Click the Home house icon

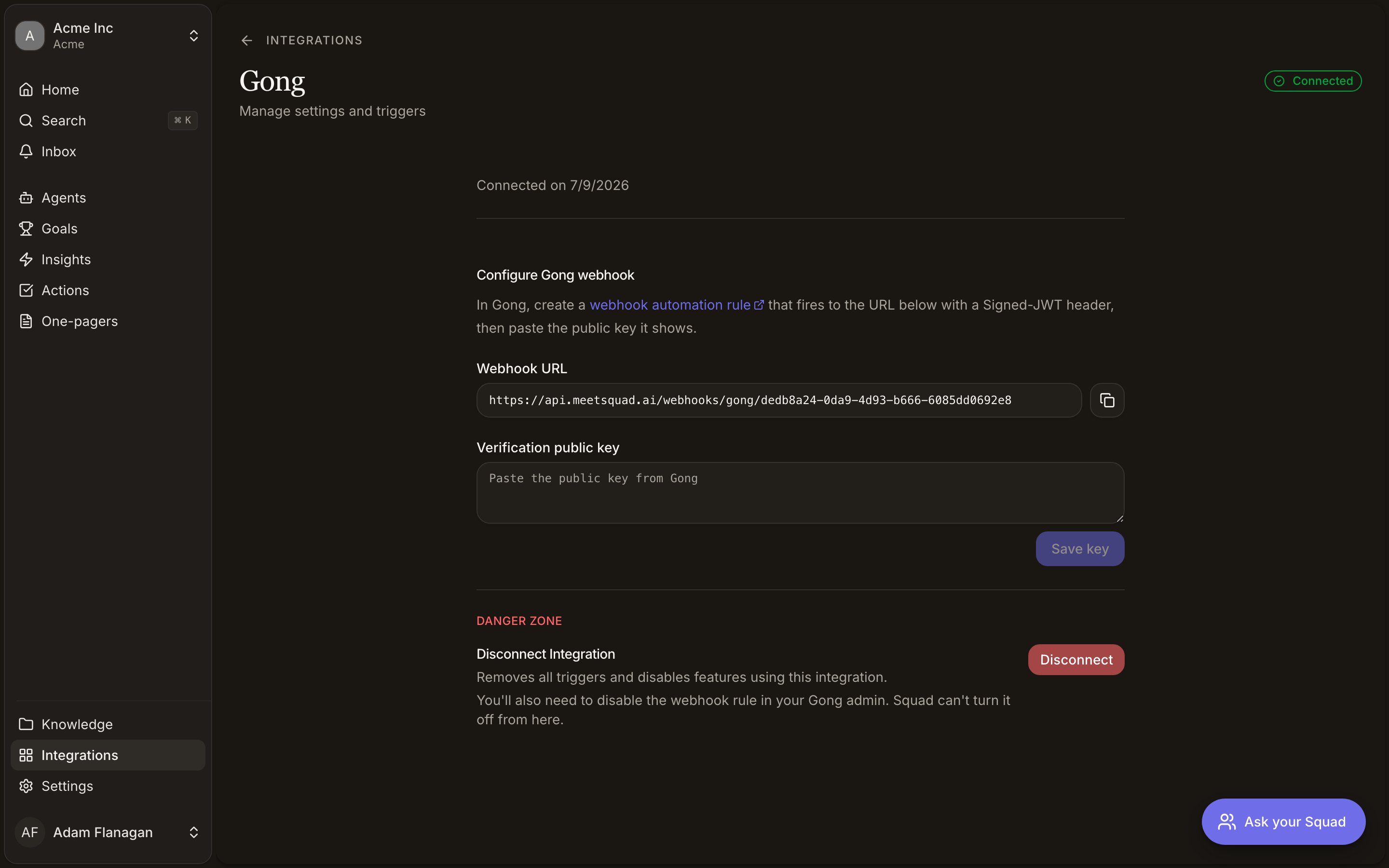[x=26, y=90]
